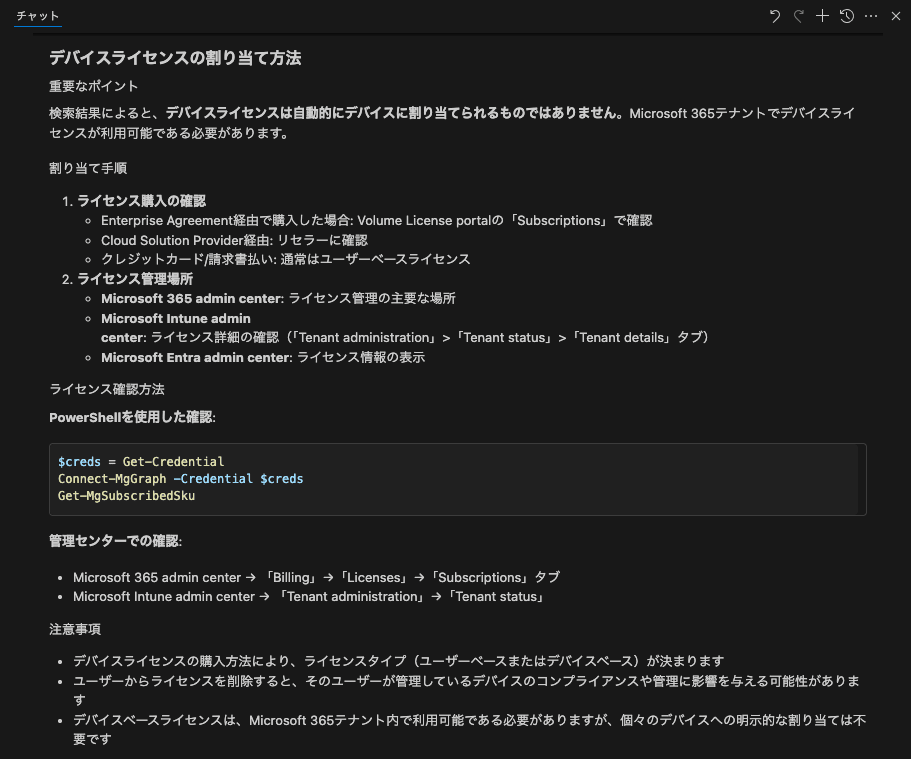The image size is (911, 759).
Task: Close the chat panel with X icon
Action: pos(895,16)
